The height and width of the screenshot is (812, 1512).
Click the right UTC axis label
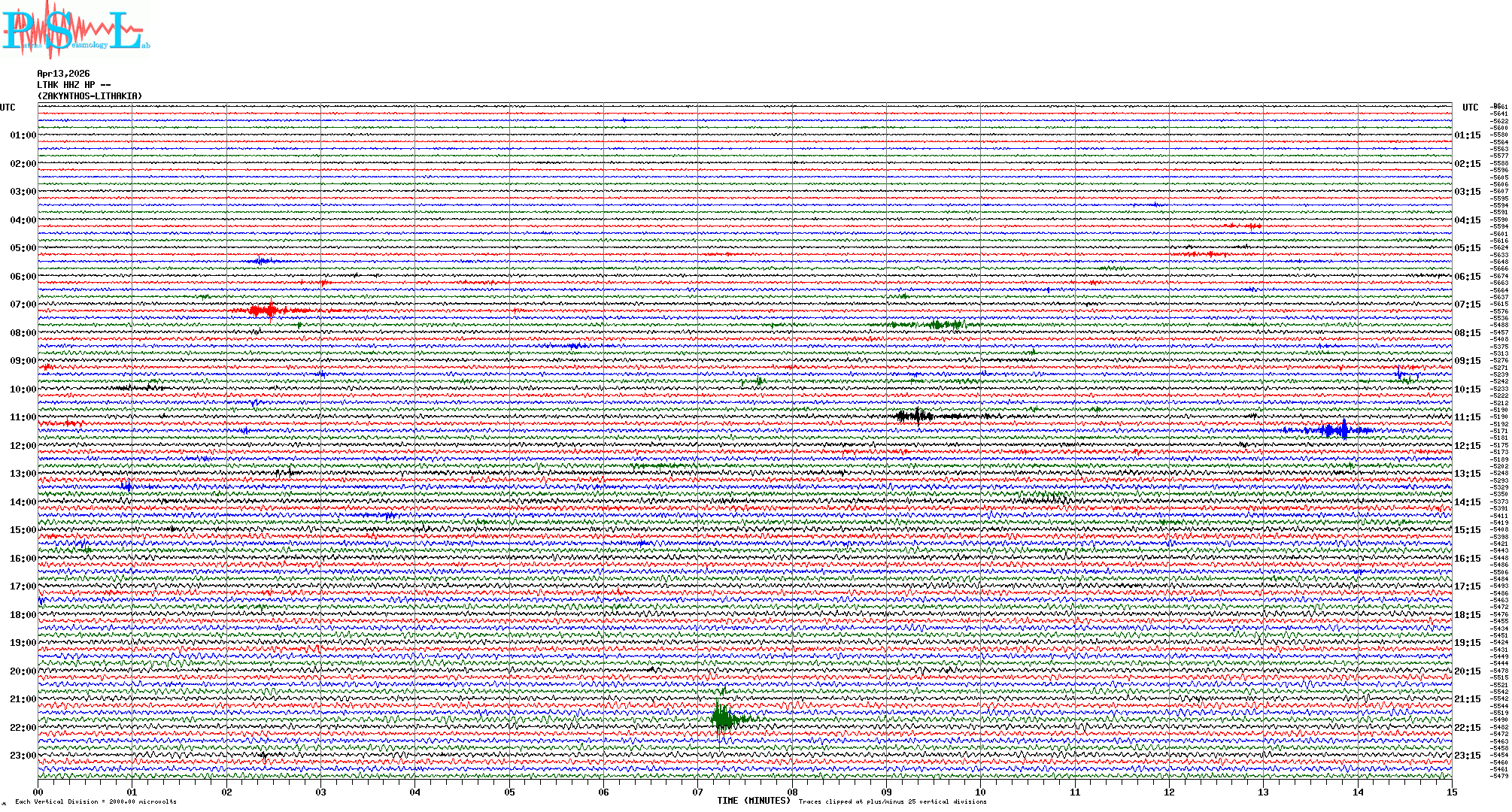coord(1470,108)
